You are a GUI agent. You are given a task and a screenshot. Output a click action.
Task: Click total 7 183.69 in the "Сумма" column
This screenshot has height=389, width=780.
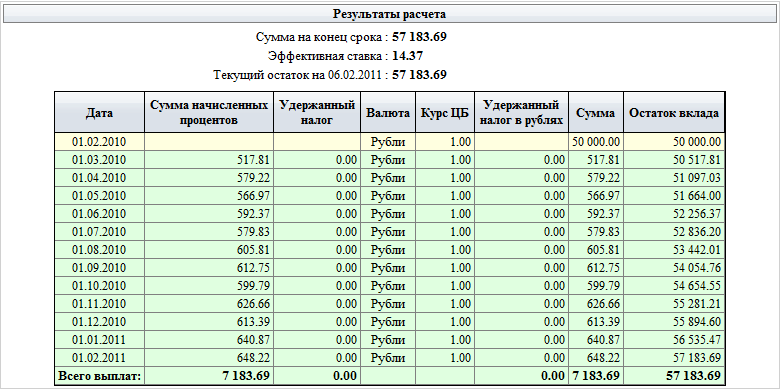click(596, 376)
